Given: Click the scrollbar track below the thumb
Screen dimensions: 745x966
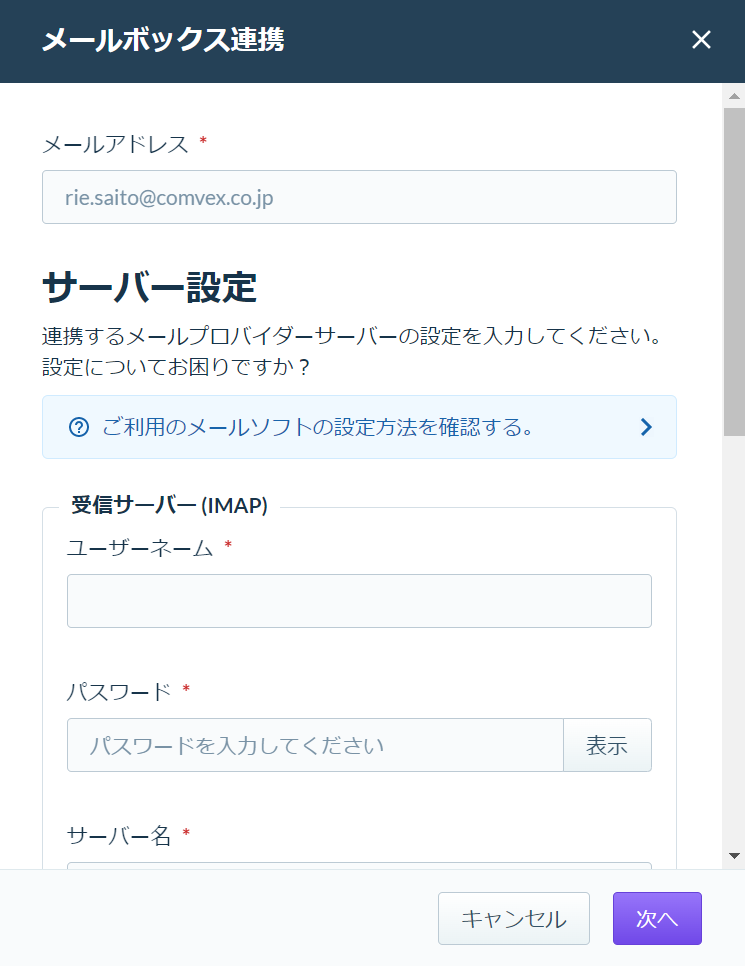Looking at the screenshot, I should [734, 641].
